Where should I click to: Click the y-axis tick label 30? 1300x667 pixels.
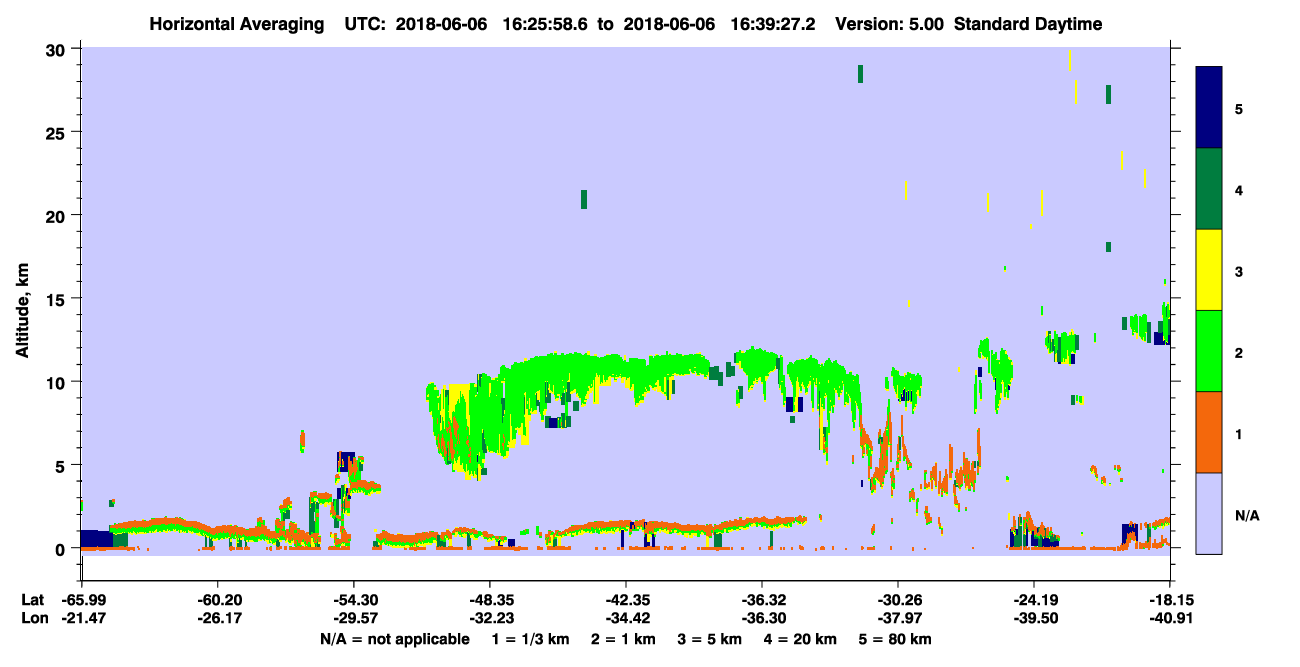coord(58,50)
